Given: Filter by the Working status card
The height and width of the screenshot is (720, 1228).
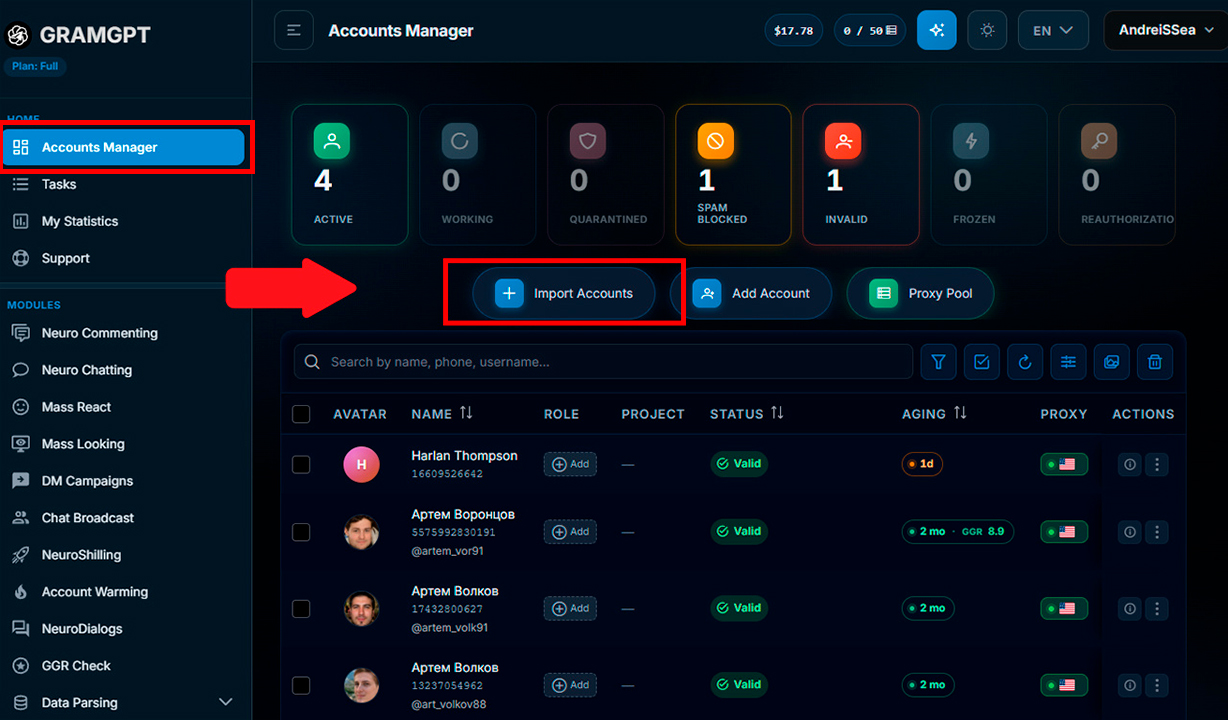Looking at the screenshot, I should [478, 175].
